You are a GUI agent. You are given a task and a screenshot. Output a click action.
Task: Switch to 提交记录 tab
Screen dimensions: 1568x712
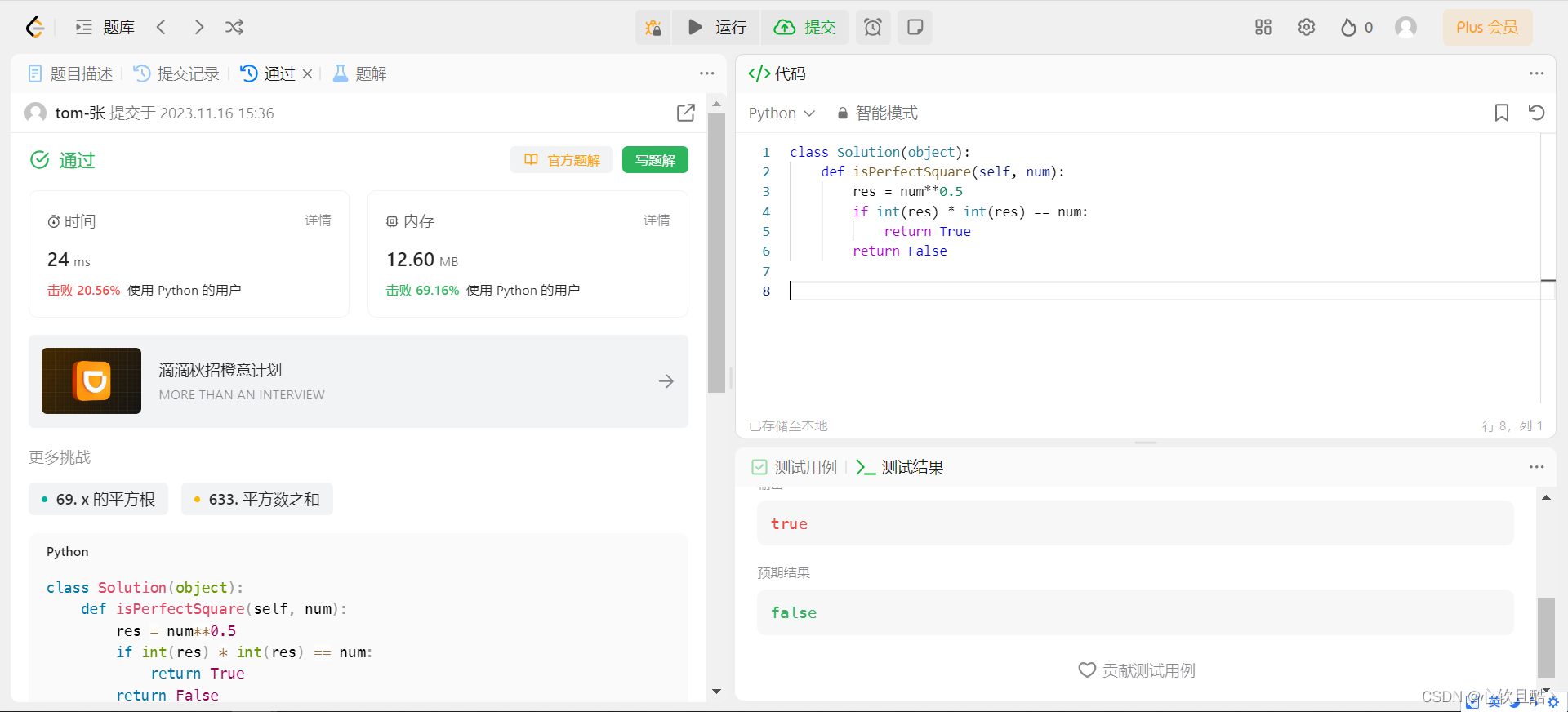click(x=176, y=73)
